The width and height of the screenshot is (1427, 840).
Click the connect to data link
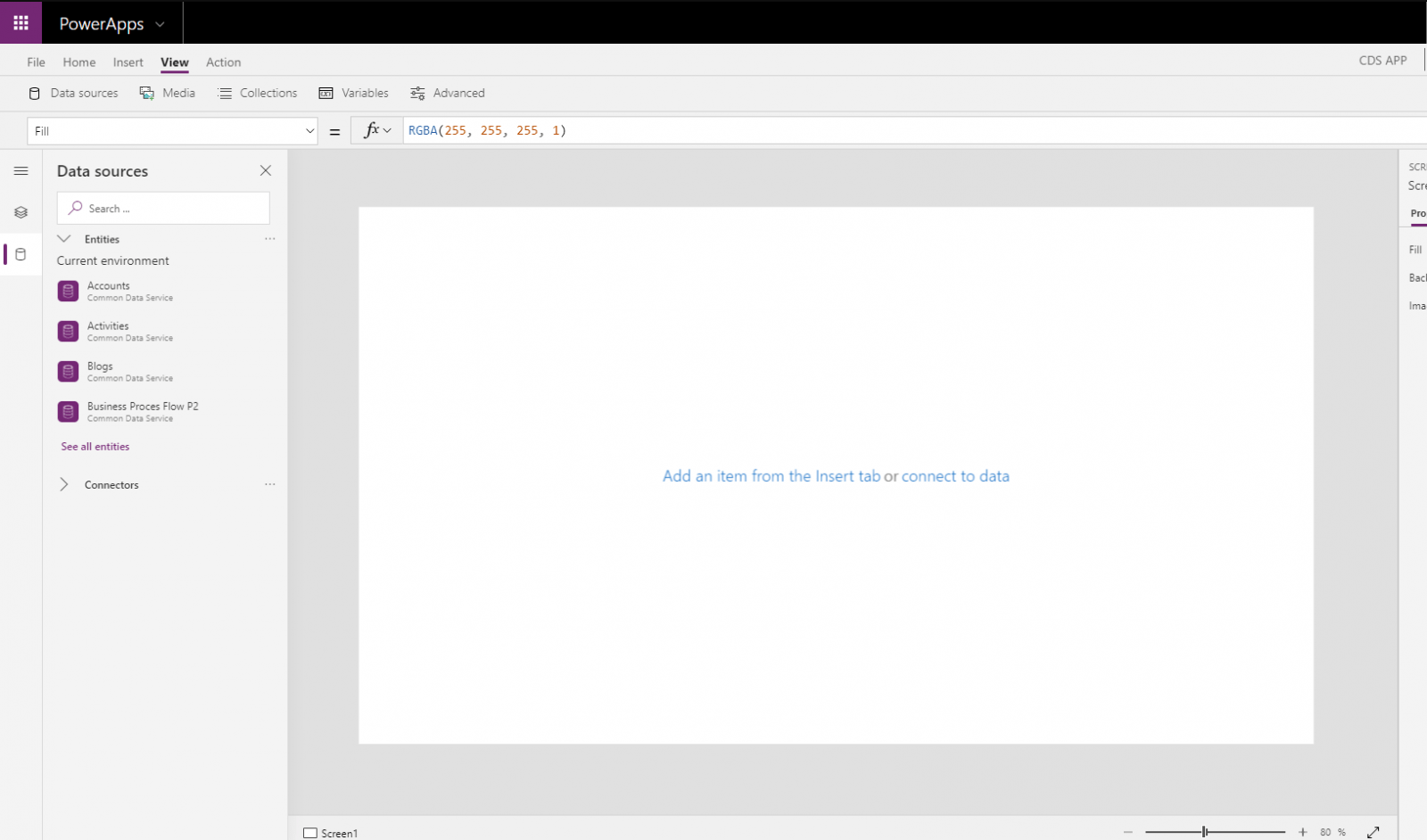955,476
